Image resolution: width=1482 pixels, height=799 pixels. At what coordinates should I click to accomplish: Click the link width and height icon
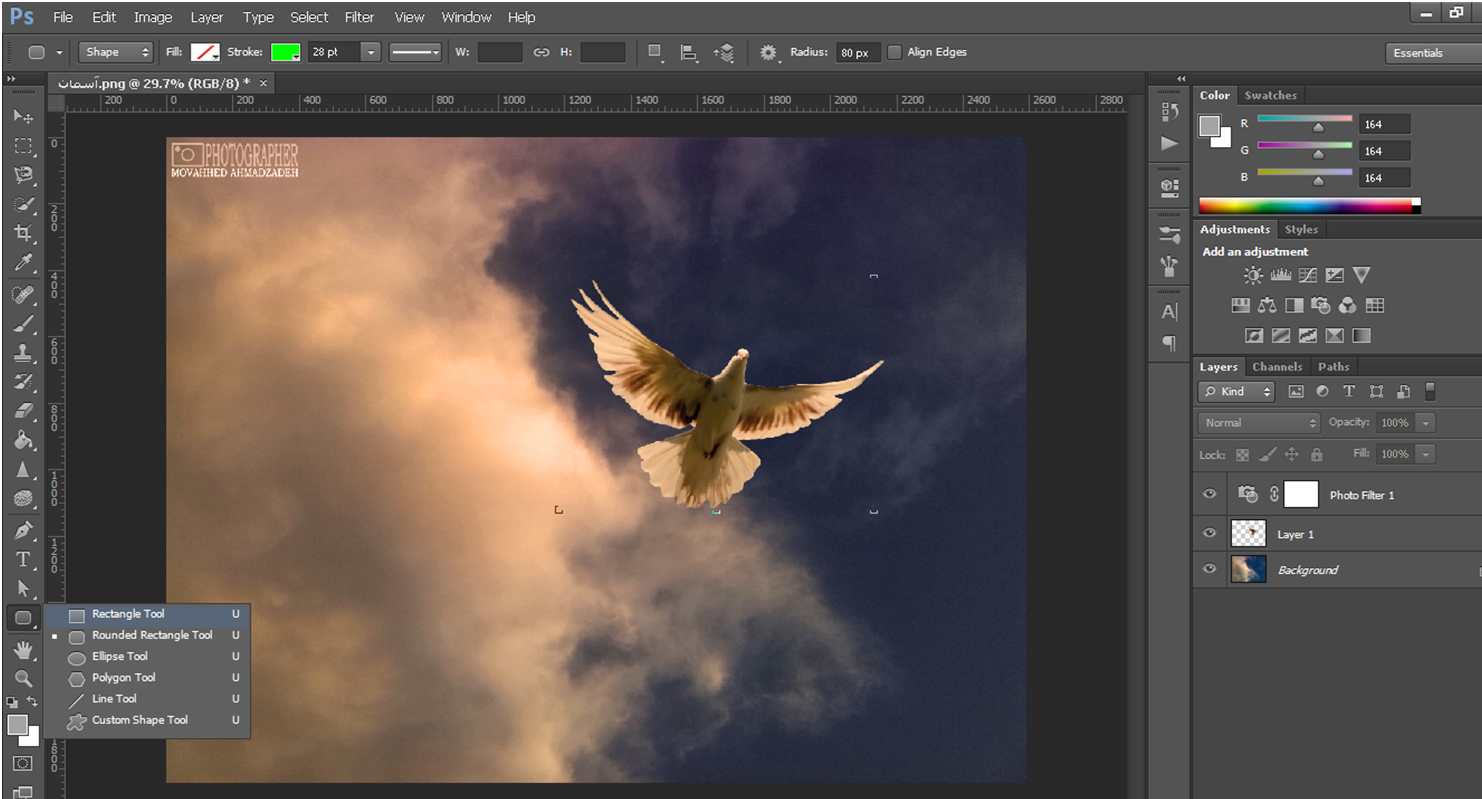click(541, 52)
